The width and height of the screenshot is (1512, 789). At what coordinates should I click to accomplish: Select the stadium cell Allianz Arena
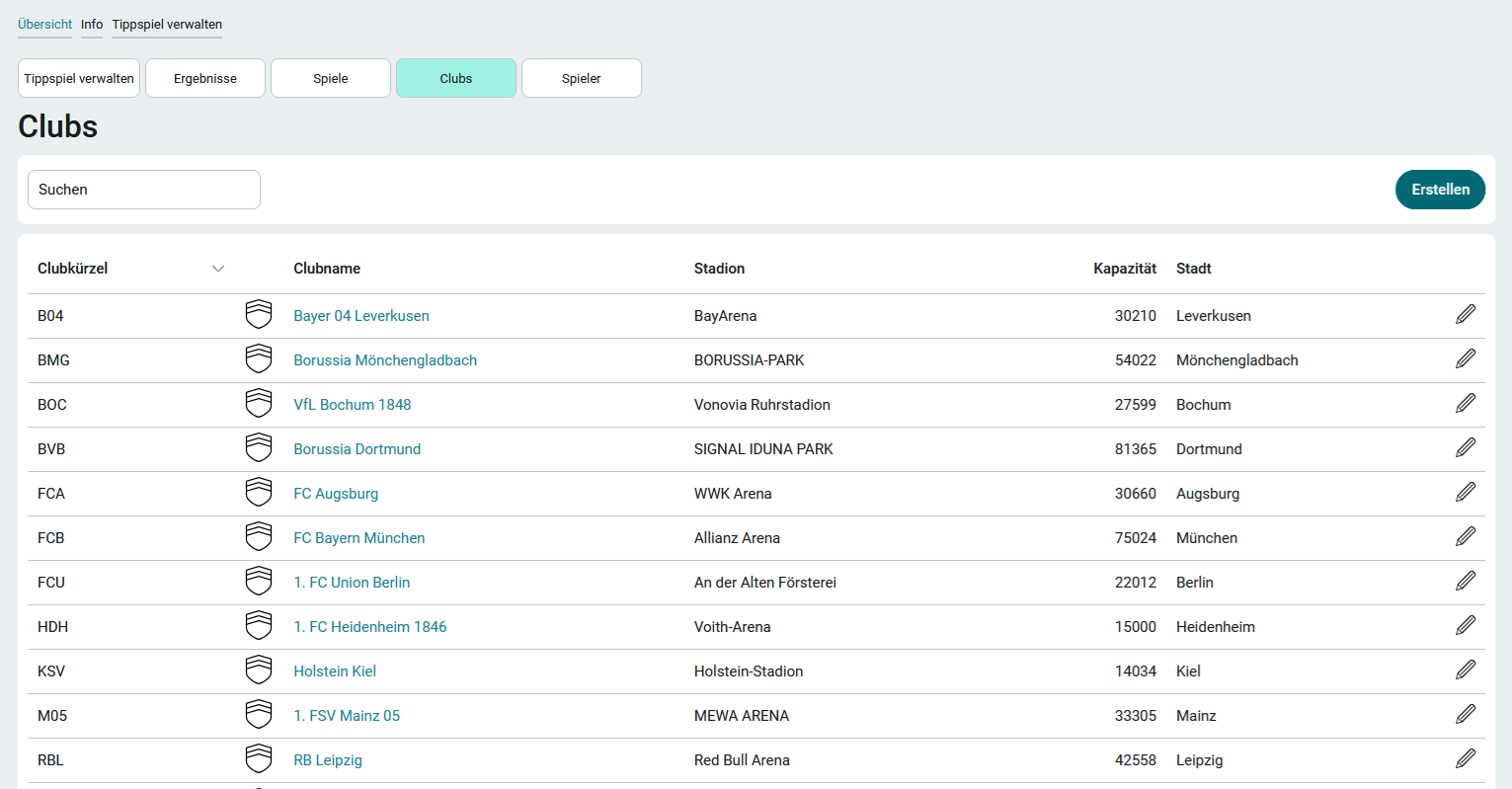pyautogui.click(x=737, y=538)
